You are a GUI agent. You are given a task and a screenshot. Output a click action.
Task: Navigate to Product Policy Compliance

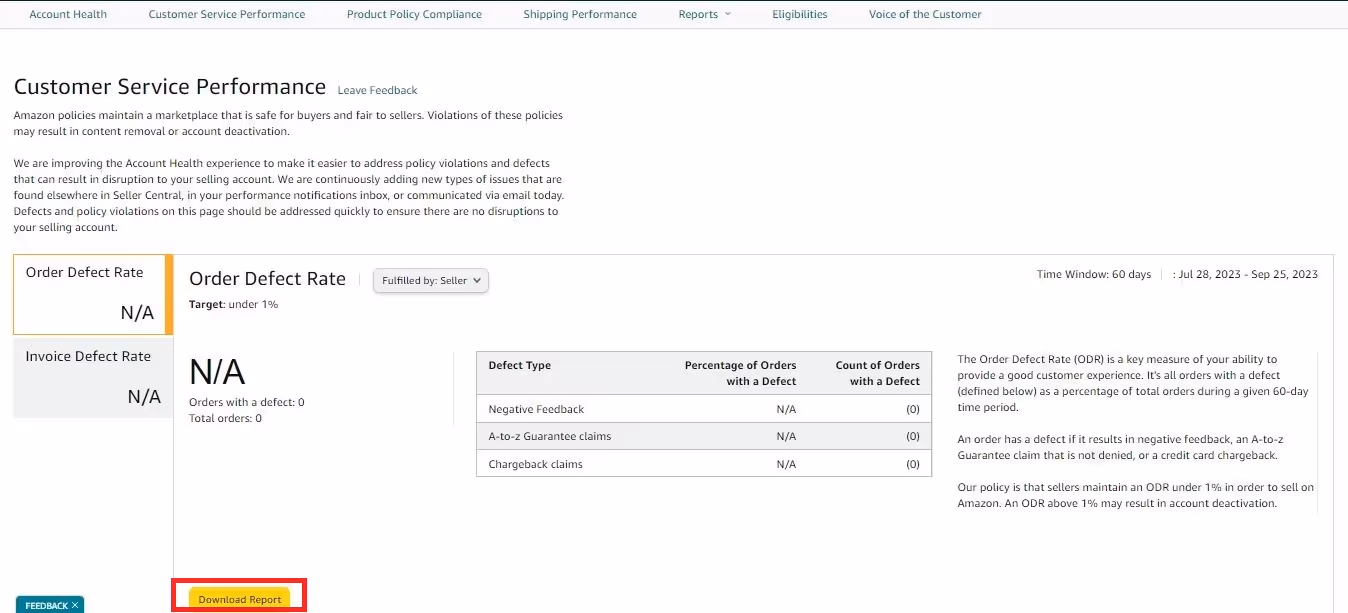point(414,14)
